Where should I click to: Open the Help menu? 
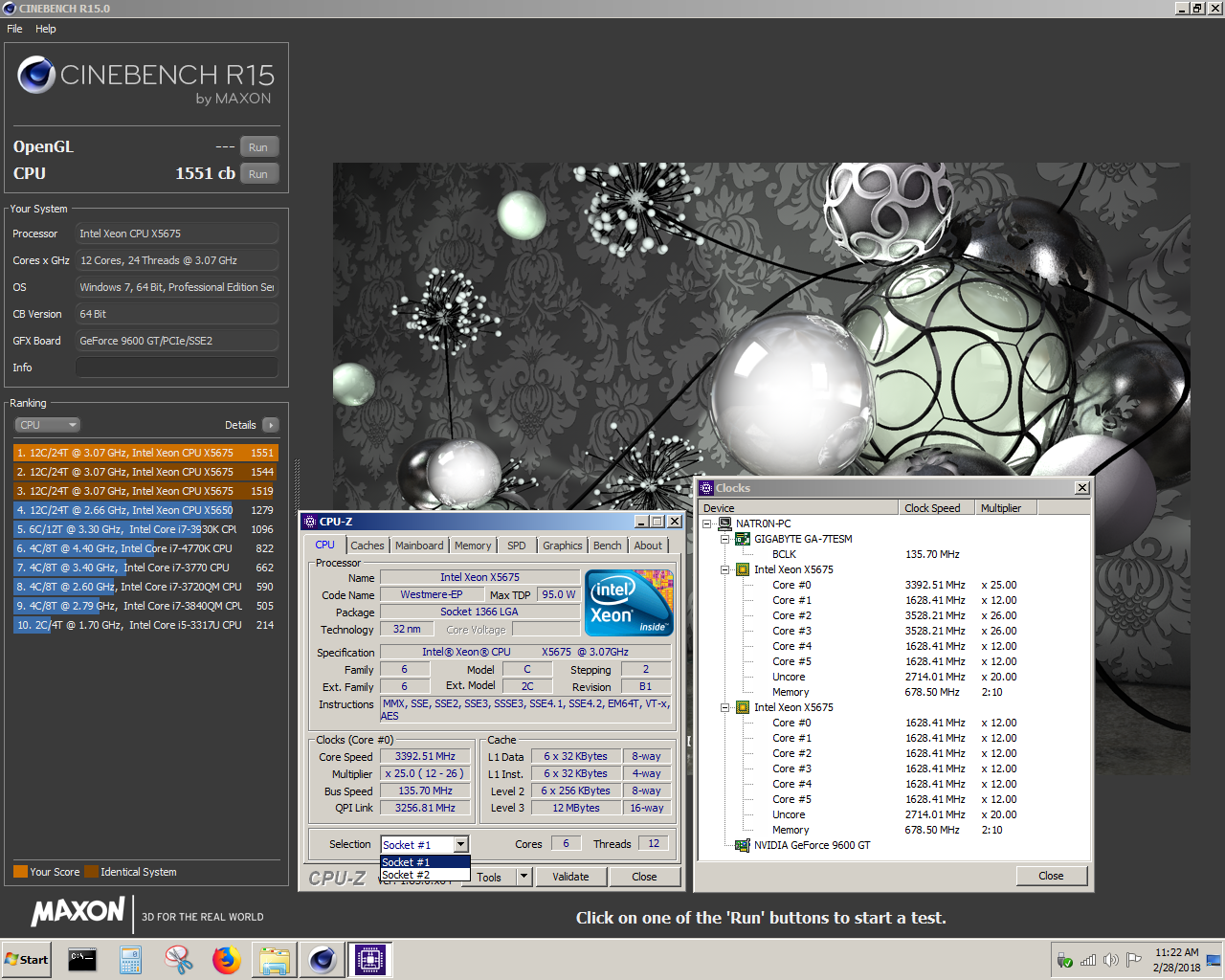pos(46,29)
